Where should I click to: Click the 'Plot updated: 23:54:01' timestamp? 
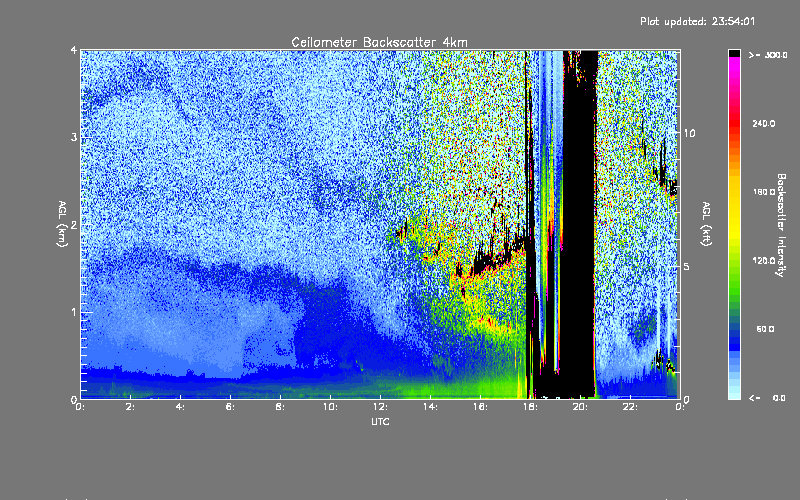tap(697, 21)
